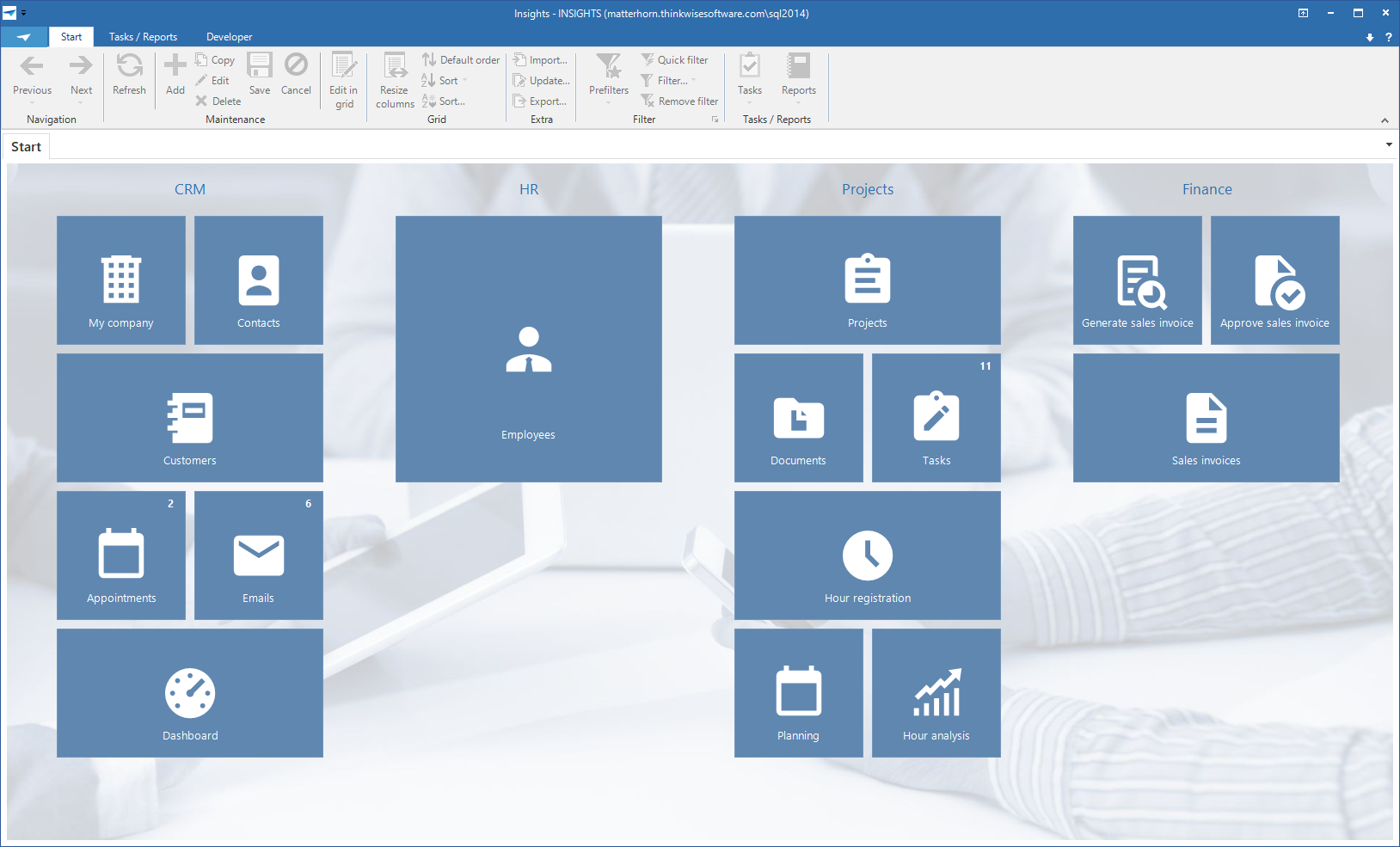
Task: Switch to the Developer ribbon tab
Action: 229,37
